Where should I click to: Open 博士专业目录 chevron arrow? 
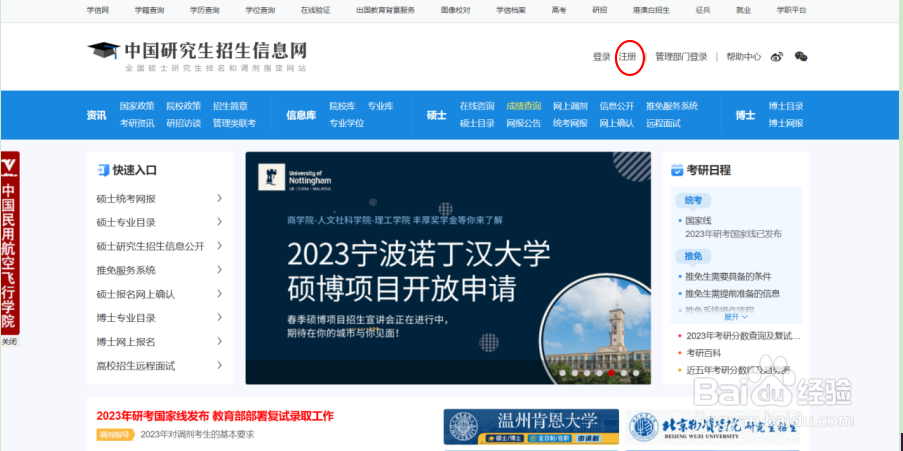(219, 317)
